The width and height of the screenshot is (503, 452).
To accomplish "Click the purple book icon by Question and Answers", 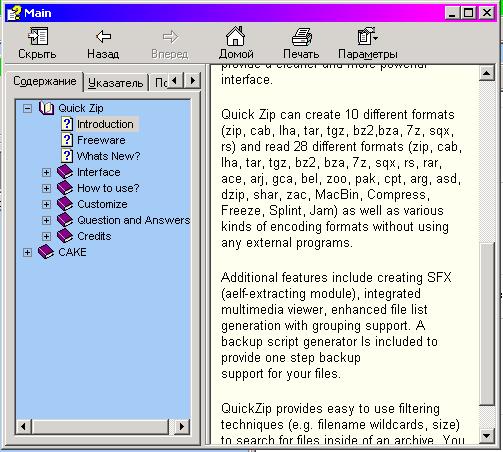I will click(65, 220).
